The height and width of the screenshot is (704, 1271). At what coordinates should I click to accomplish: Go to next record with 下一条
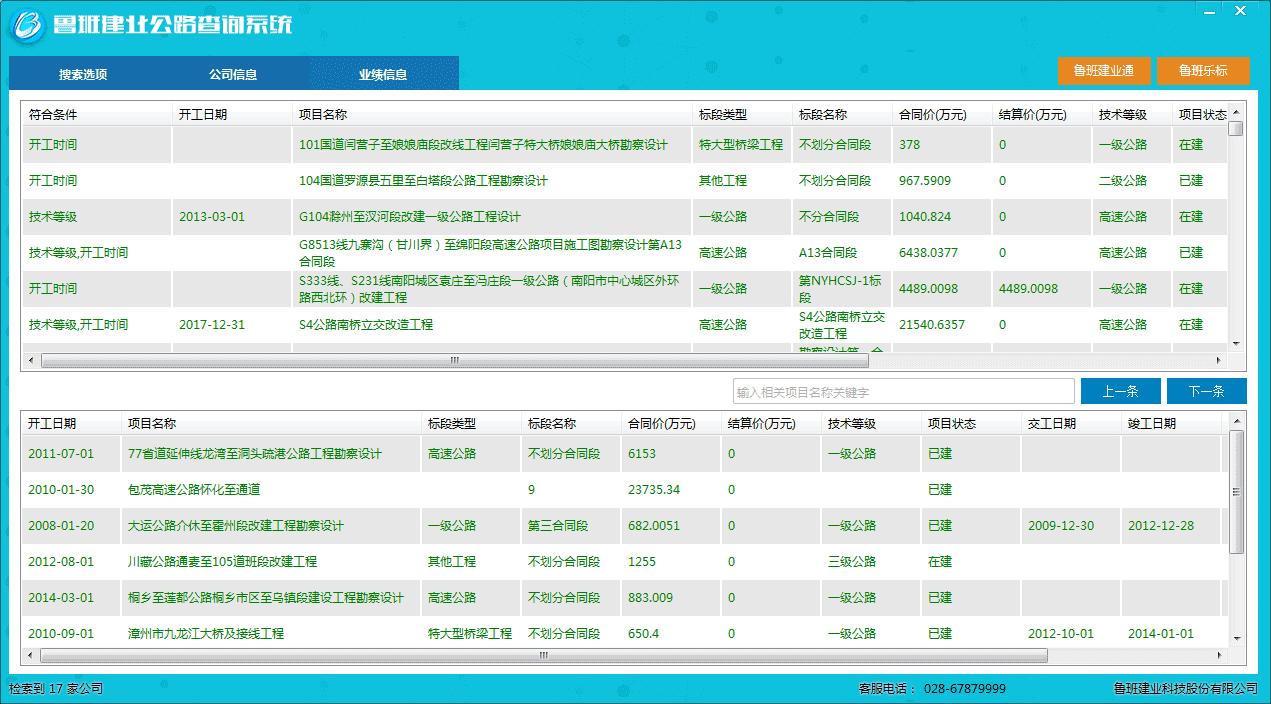pyautogui.click(x=1206, y=391)
